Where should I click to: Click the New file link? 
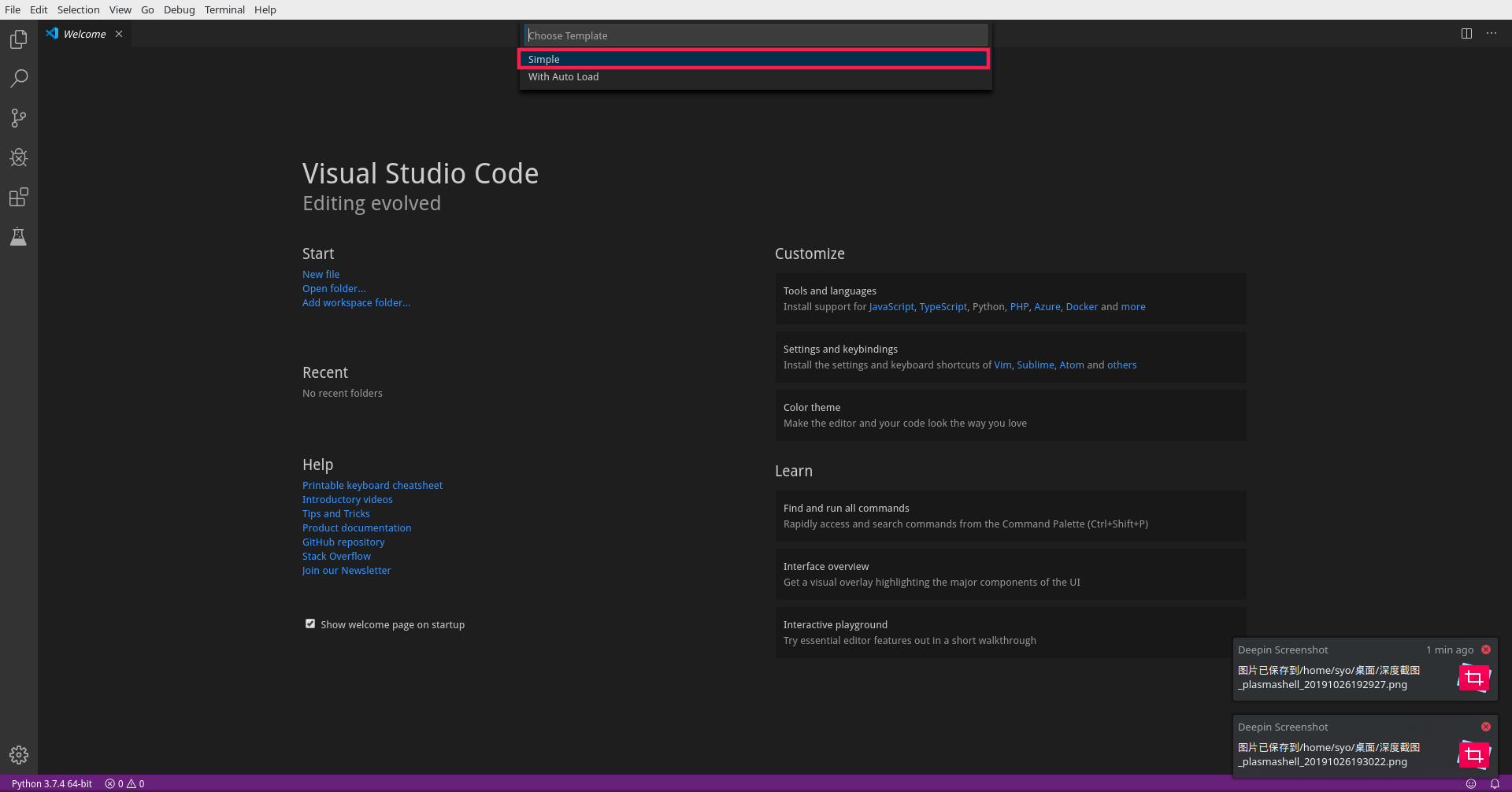tap(321, 274)
